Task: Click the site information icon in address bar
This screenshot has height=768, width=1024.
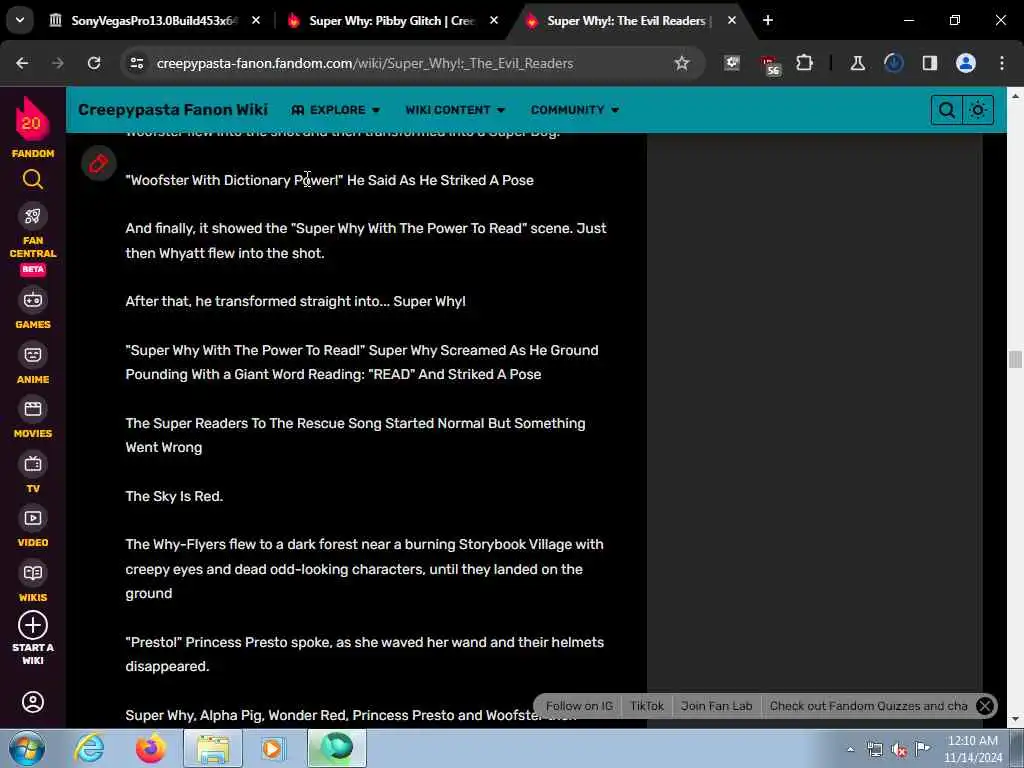Action: 136,63
